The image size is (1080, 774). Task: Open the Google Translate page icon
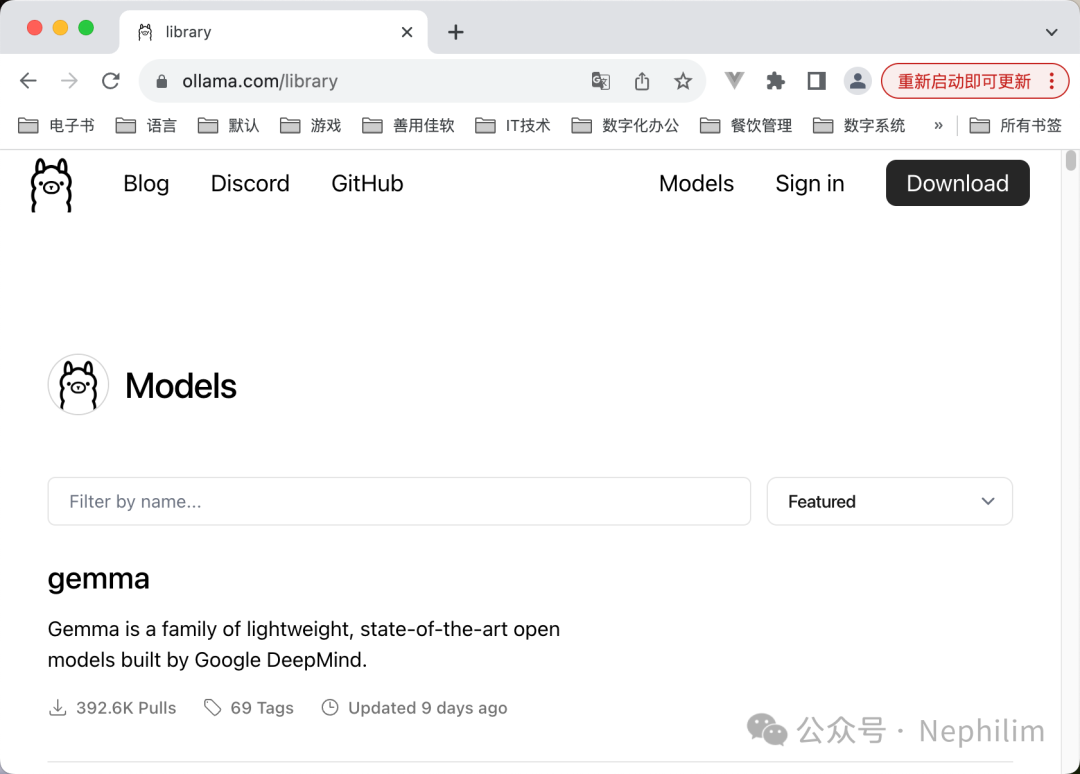601,81
